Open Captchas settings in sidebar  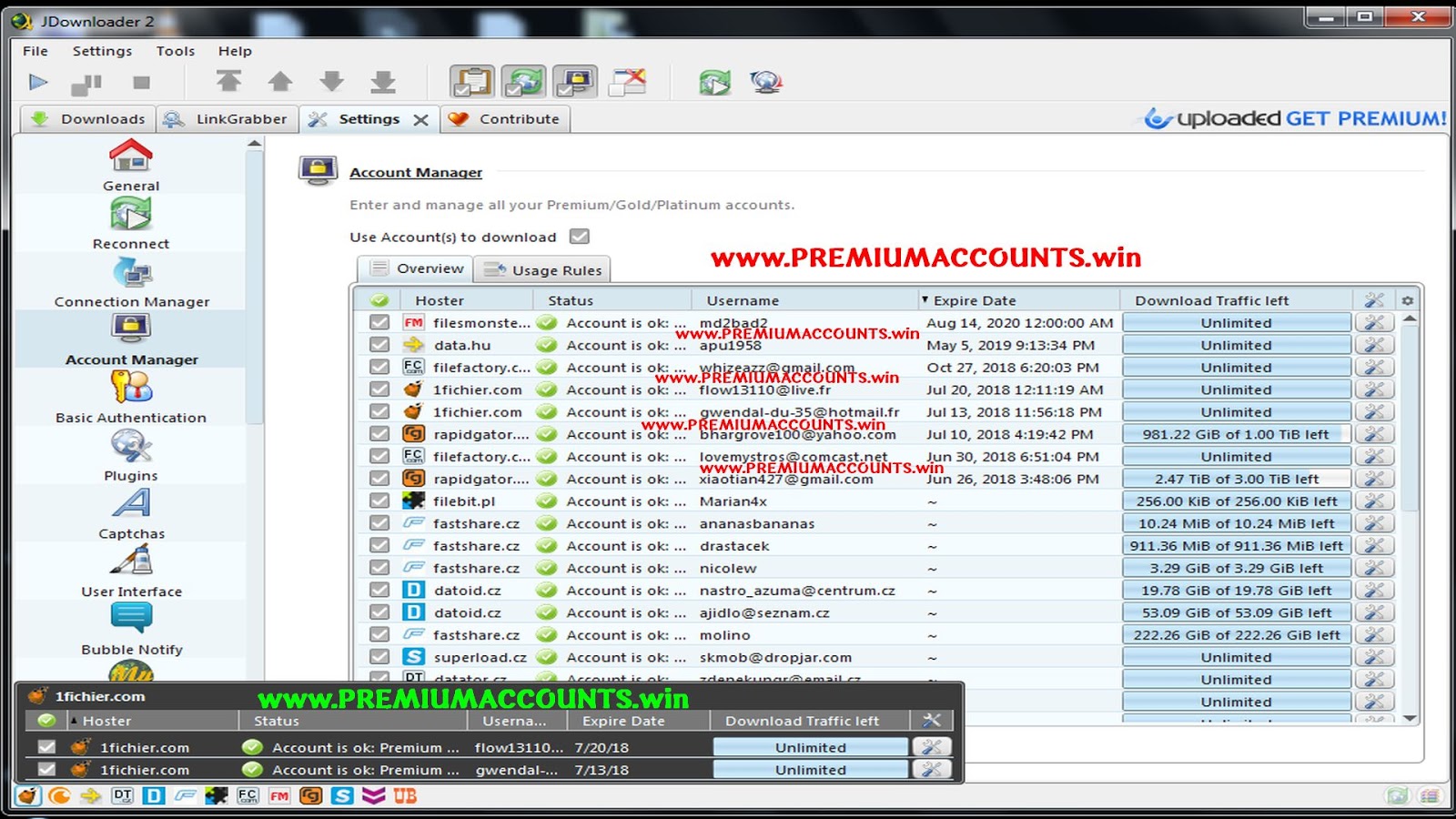pos(131,514)
